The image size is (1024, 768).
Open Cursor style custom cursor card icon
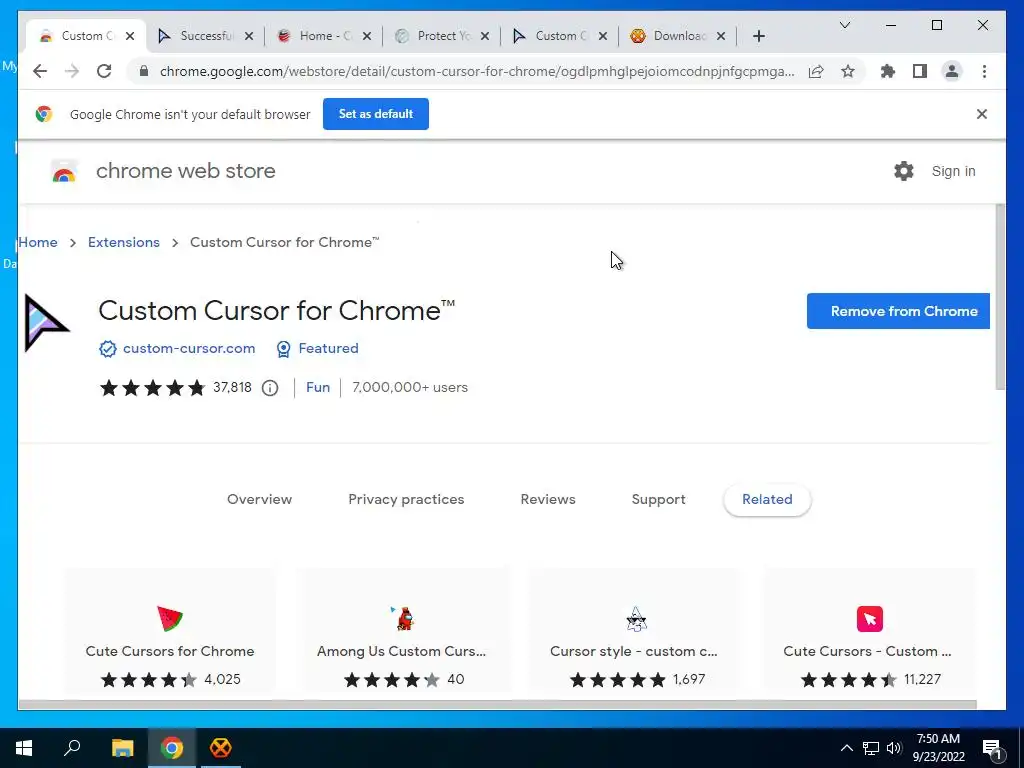635,618
